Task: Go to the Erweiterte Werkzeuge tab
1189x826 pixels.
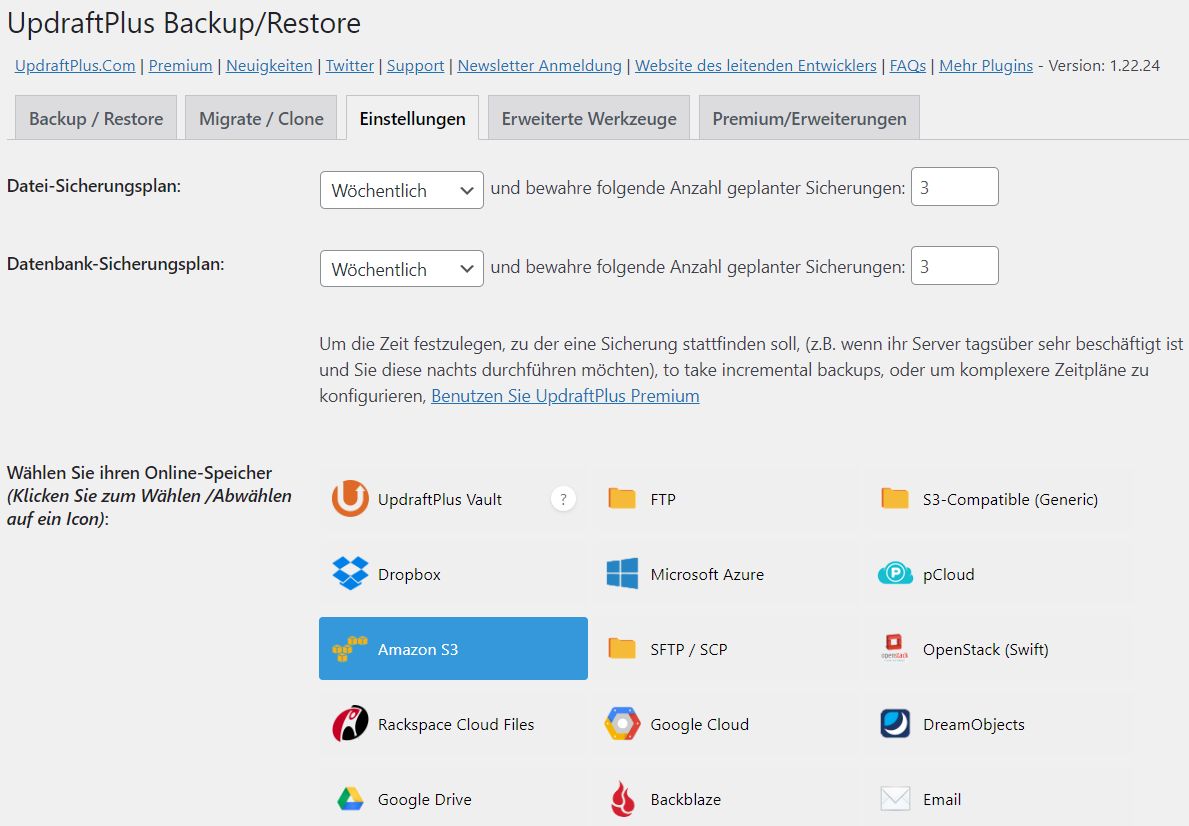Action: click(x=588, y=118)
